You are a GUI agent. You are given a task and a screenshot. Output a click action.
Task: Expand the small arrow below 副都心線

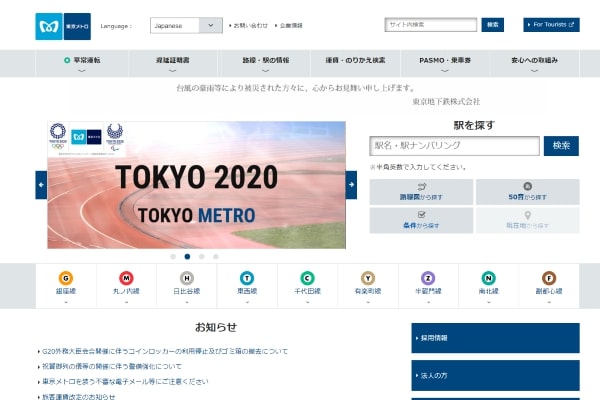pos(549,302)
